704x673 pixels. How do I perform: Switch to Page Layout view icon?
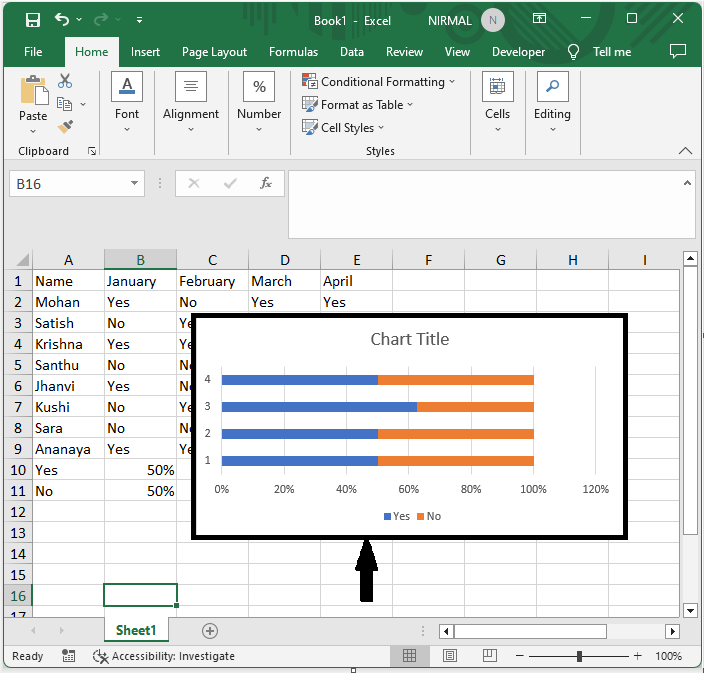tap(449, 655)
